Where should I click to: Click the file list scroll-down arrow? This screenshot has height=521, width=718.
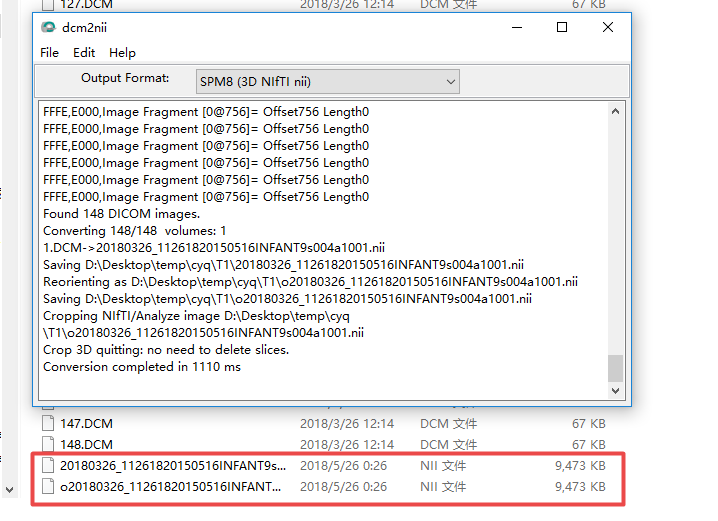(x=10, y=490)
